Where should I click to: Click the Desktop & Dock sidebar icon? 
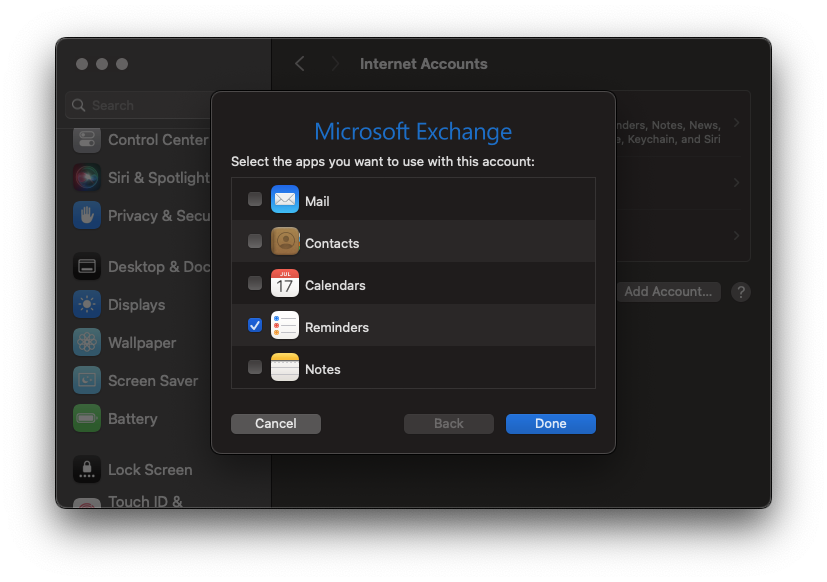point(87,266)
